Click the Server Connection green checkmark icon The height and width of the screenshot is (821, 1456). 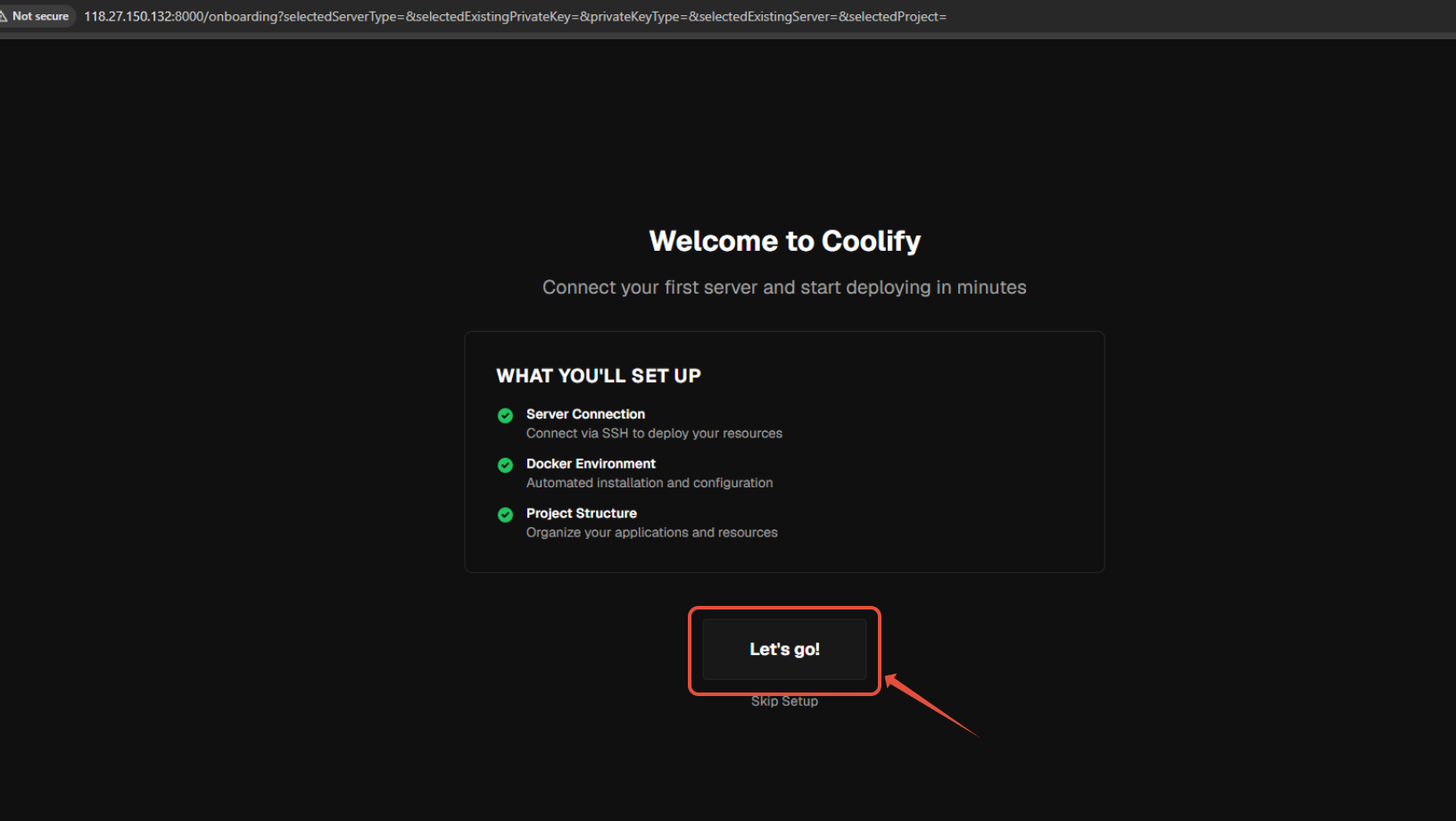tap(505, 416)
